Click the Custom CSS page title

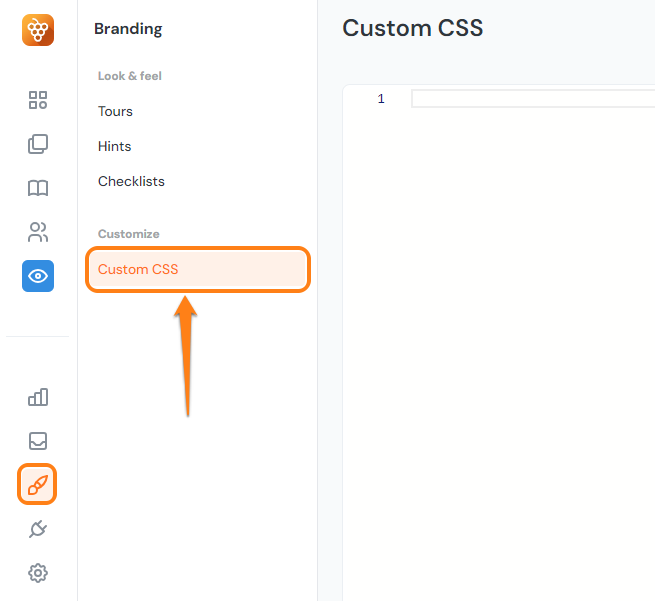click(x=412, y=28)
